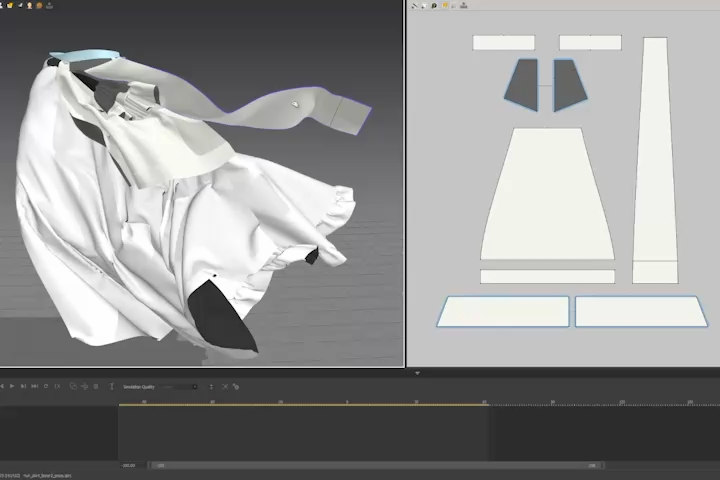Viewport: 720px width, 480px height.
Task: Toggle the loop playback icon
Action: (46, 386)
